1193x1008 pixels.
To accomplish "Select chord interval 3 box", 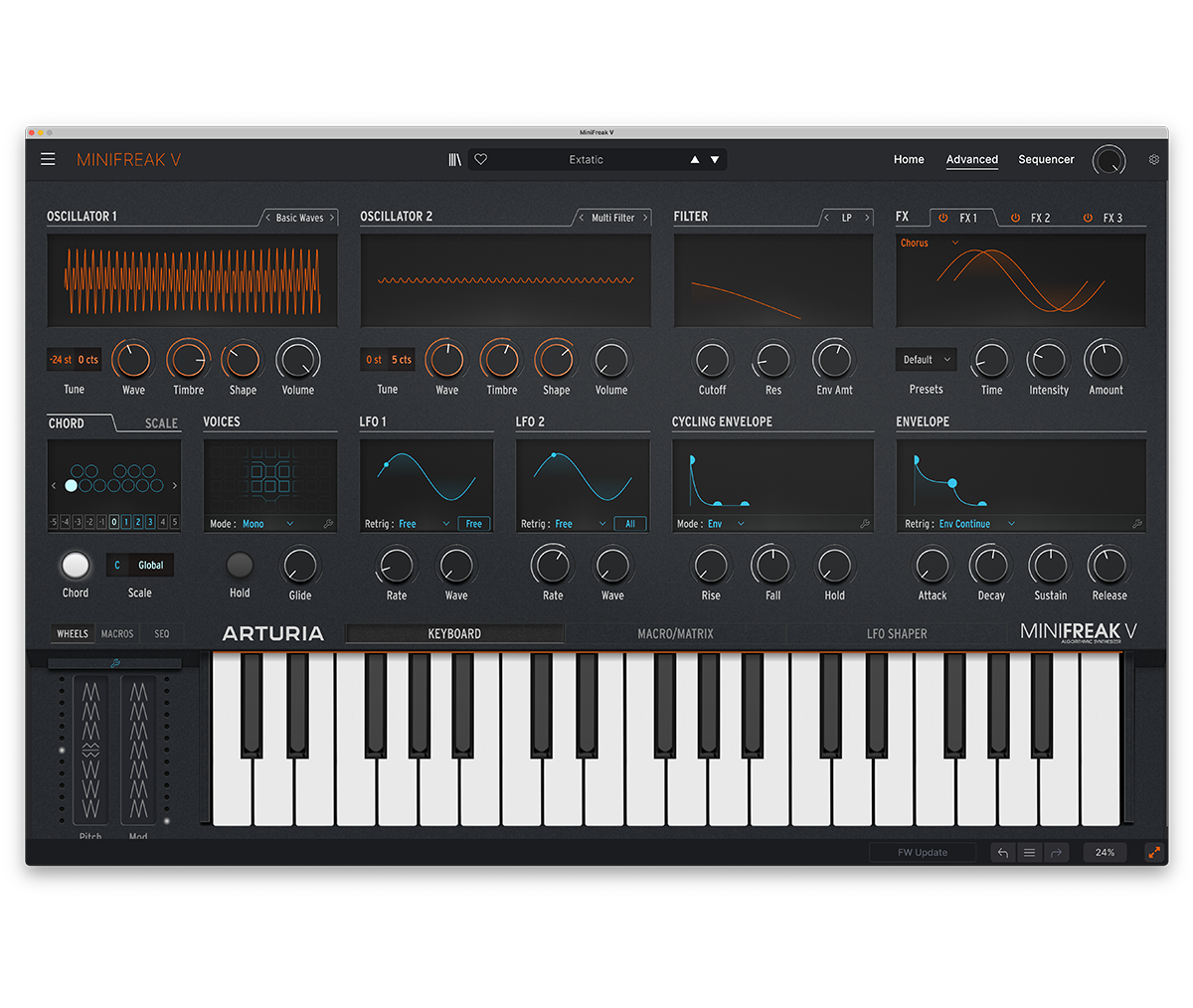I will coord(150,522).
